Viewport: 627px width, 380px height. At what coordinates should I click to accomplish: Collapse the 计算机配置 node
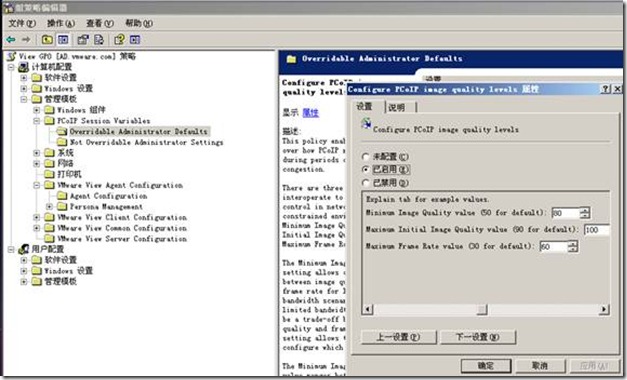[x=11, y=67]
